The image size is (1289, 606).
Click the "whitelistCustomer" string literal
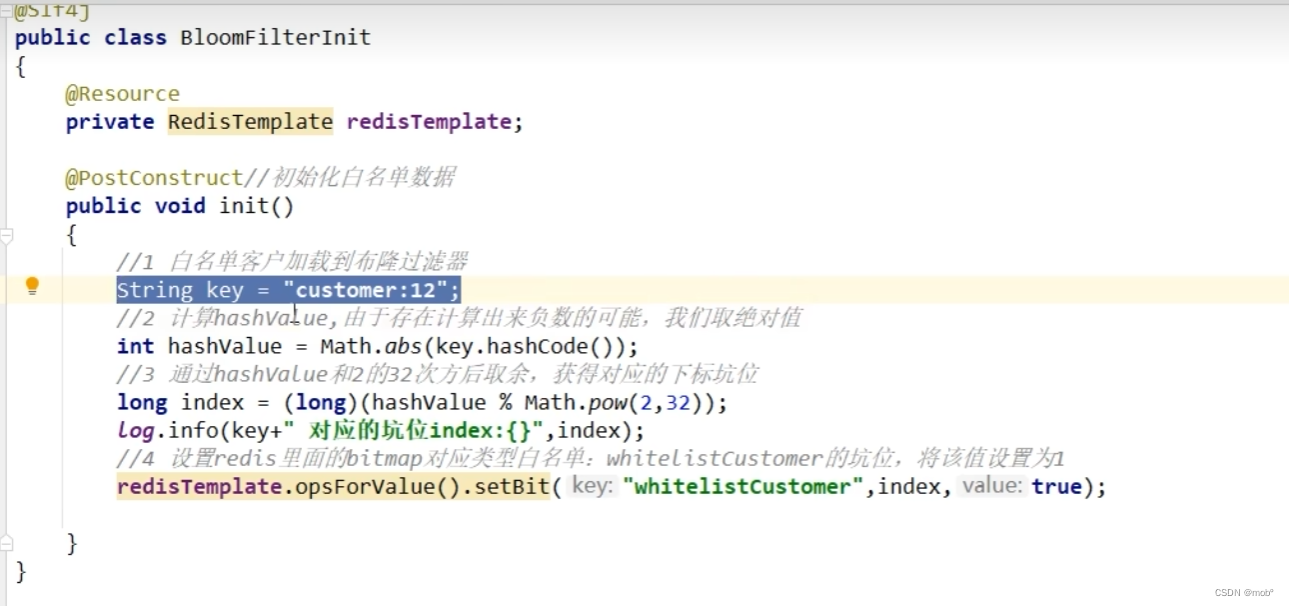(743, 486)
